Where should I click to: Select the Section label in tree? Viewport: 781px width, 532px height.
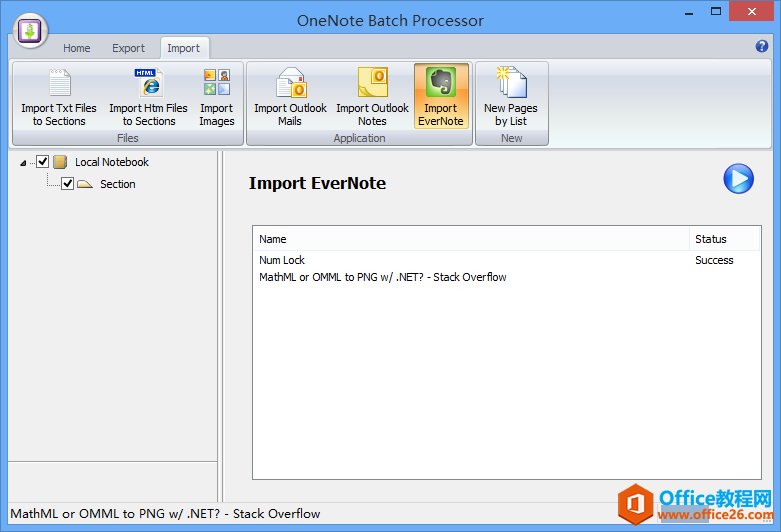118,184
